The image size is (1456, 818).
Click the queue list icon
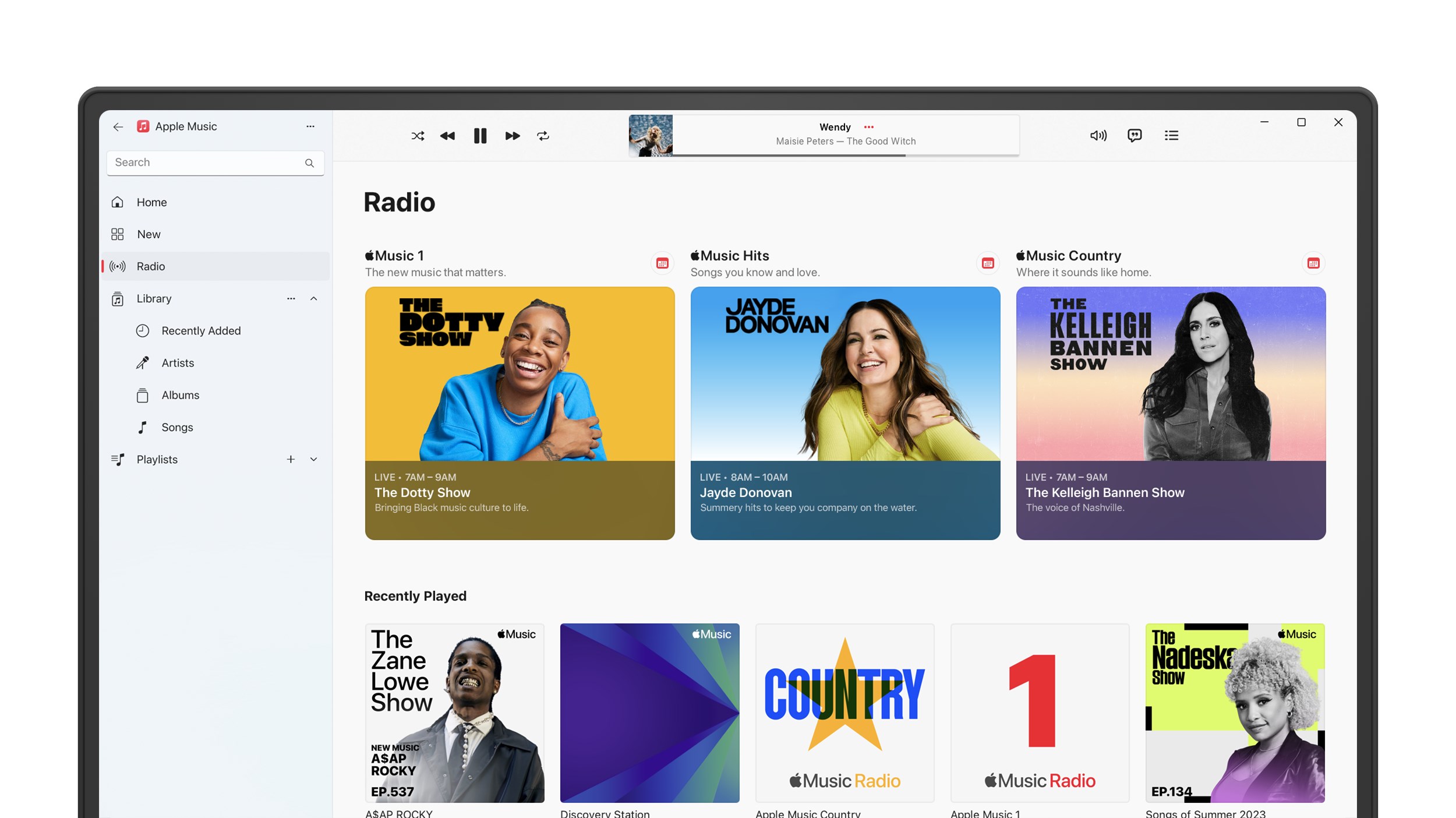(1171, 135)
